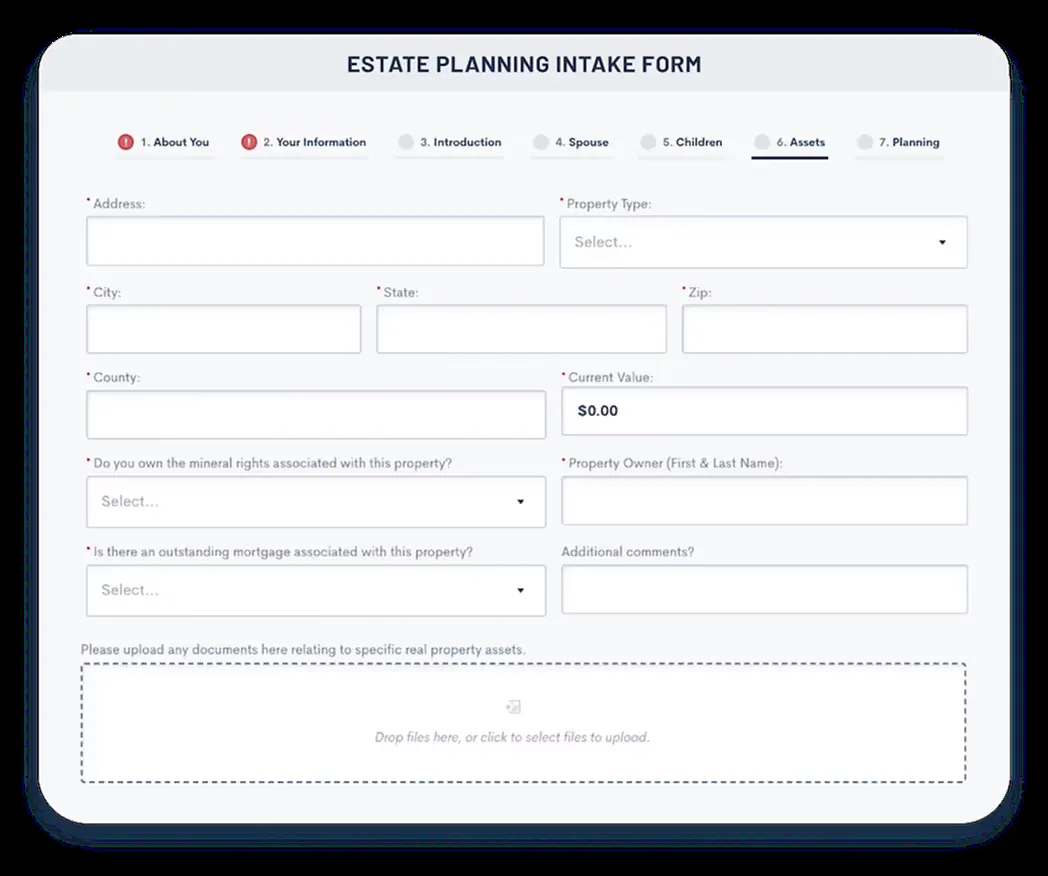
Task: Navigate to the Planning step
Action: [907, 142]
